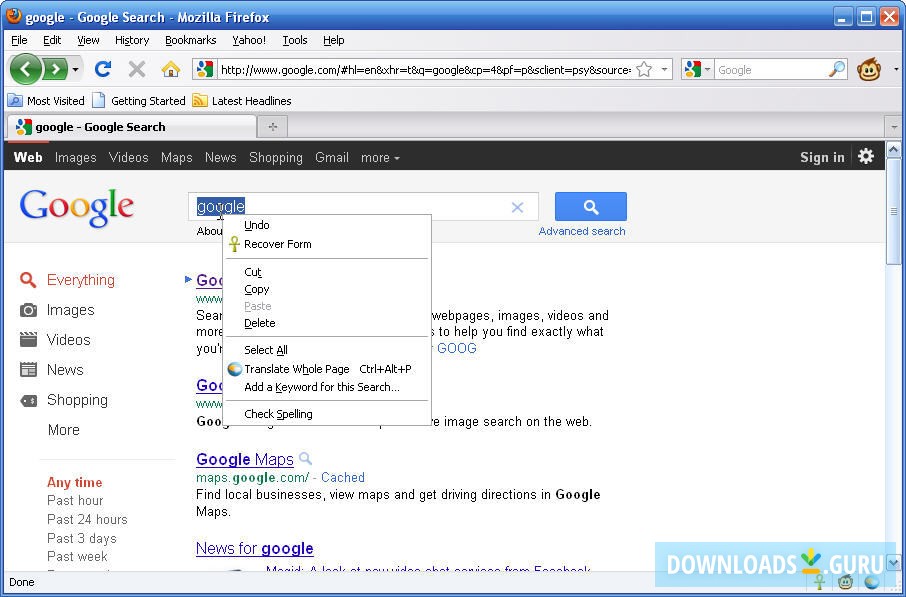This screenshot has height=597, width=906.
Task: Click into the Firefox Google search field
Action: tap(770, 70)
